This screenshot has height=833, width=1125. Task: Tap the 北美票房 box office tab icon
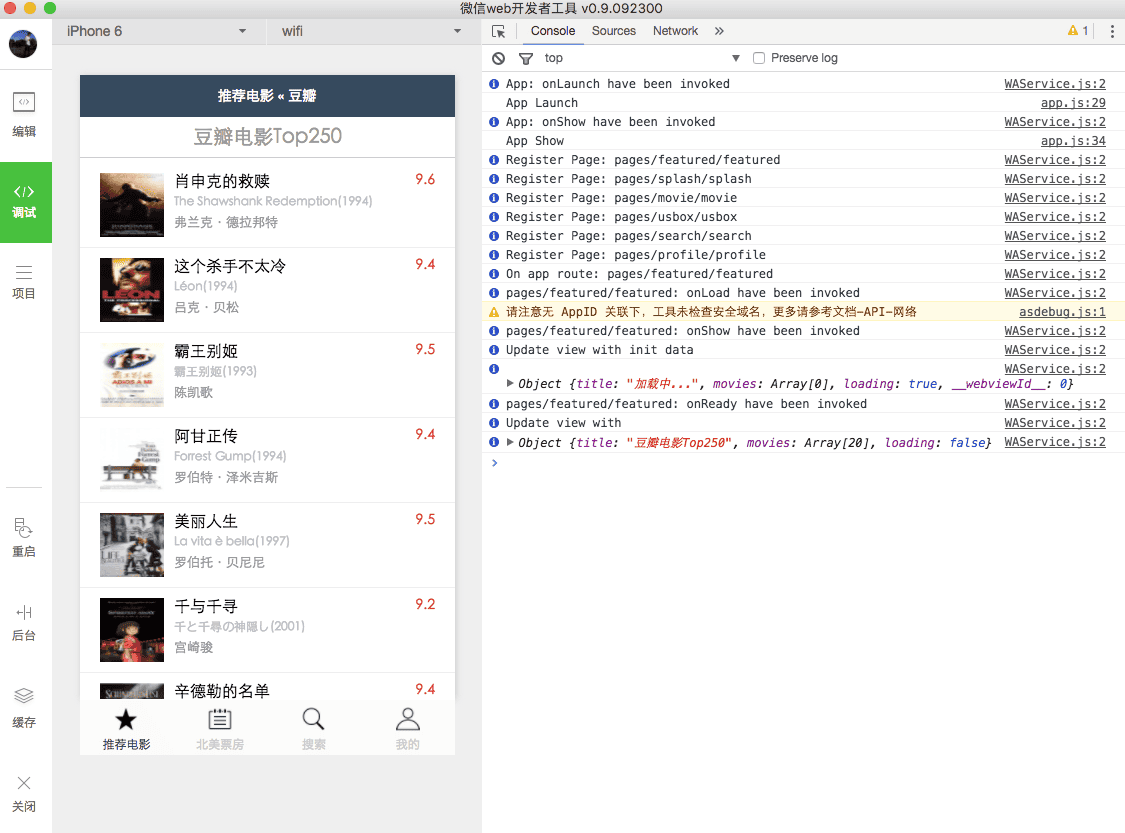220,720
